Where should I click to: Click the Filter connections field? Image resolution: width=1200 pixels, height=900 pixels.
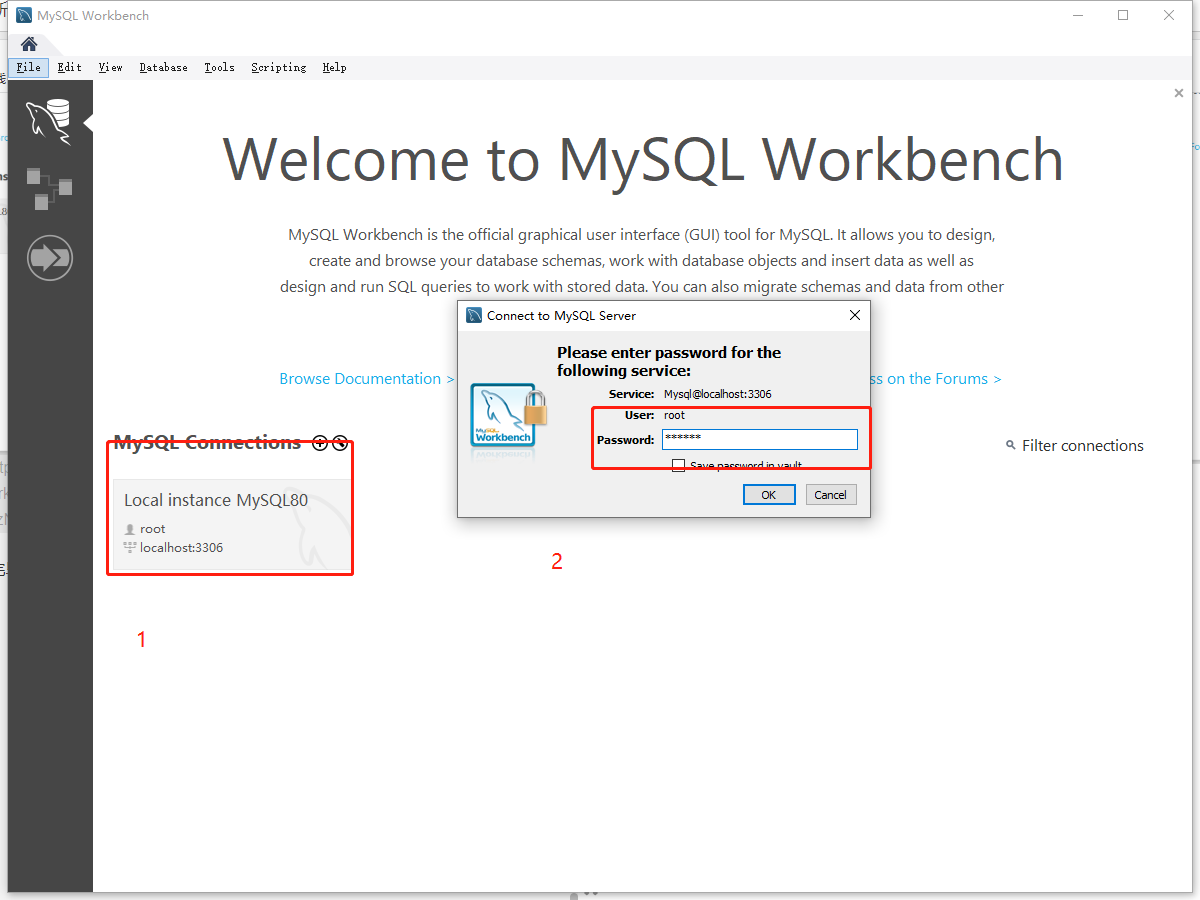[1083, 446]
